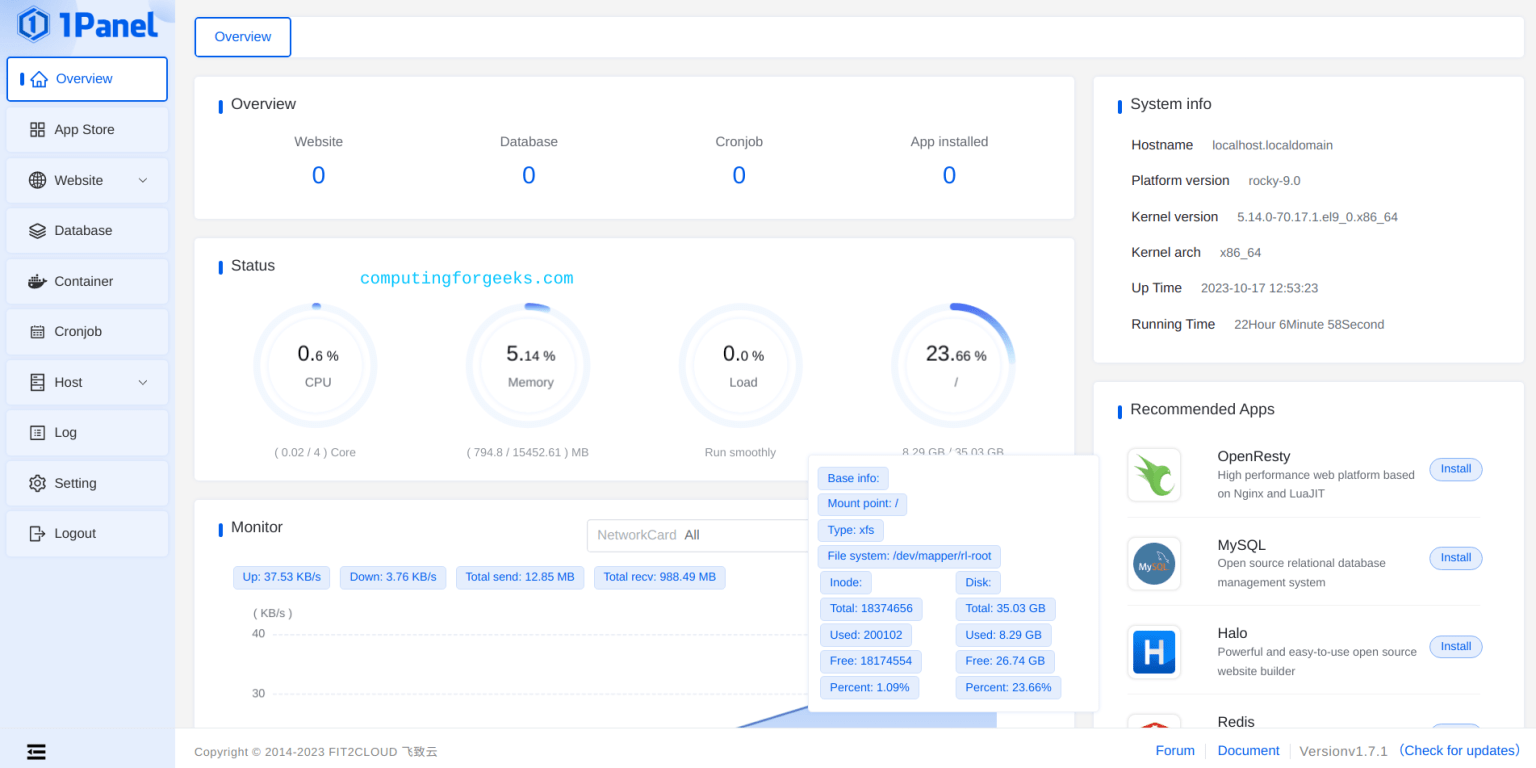Select Overview in the sidebar menu

click(x=87, y=78)
